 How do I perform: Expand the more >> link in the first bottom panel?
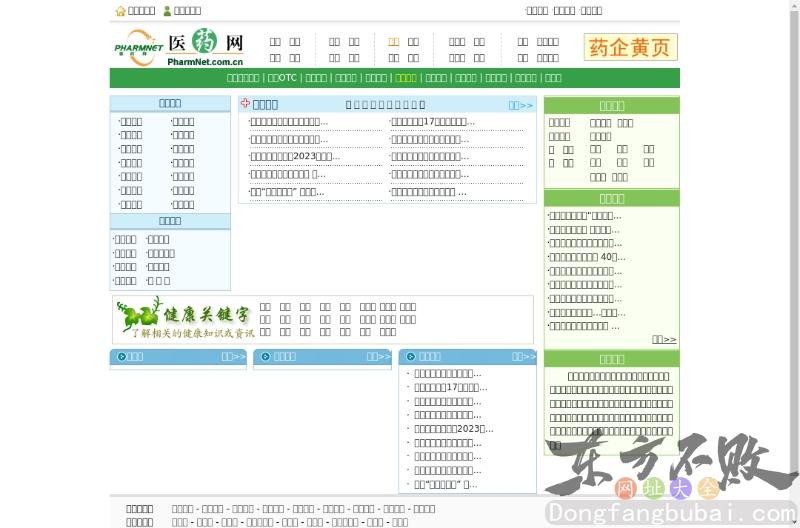[x=233, y=356]
